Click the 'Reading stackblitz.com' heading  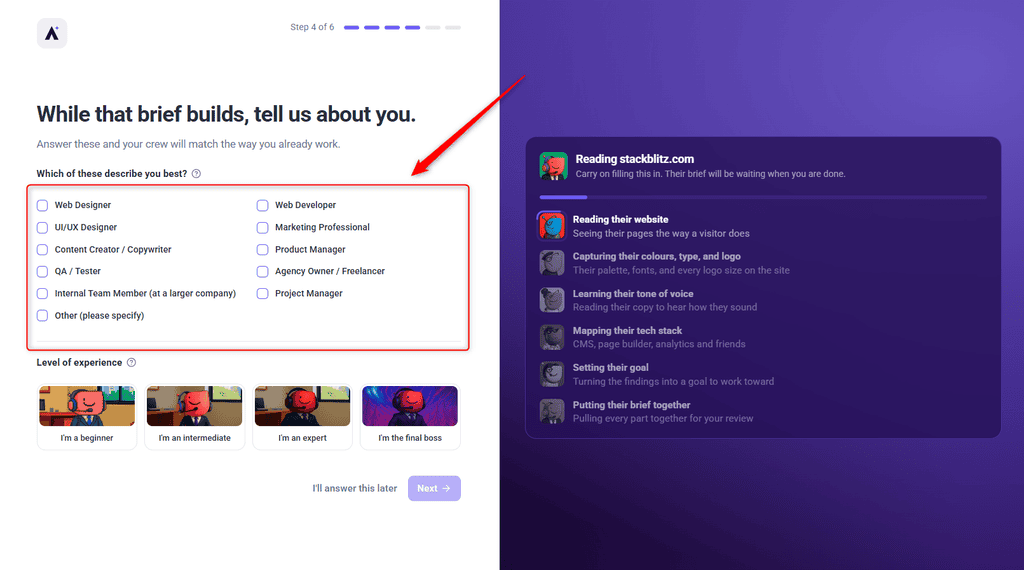point(635,159)
